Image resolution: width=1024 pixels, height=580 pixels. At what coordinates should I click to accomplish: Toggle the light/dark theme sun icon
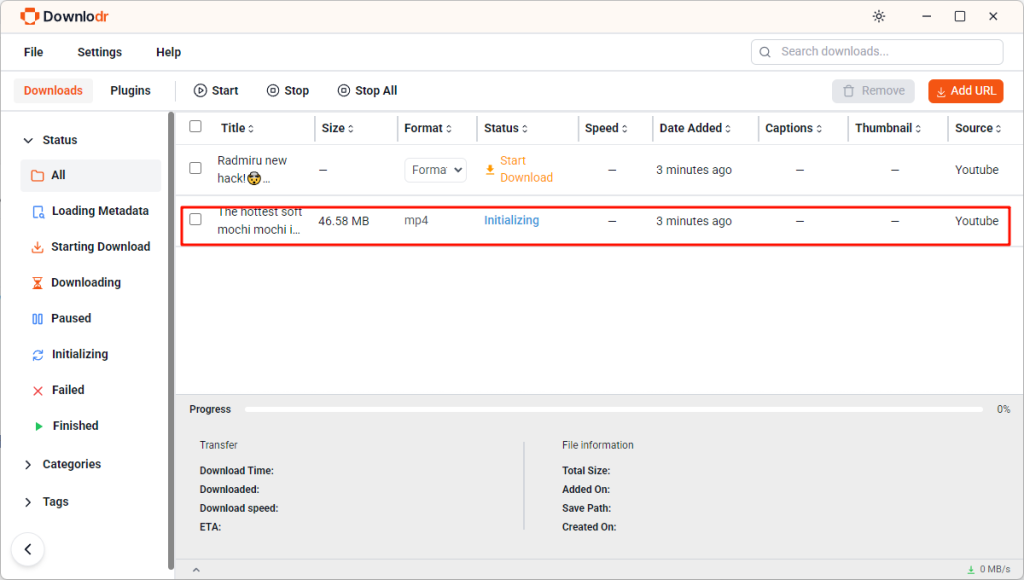(x=879, y=16)
